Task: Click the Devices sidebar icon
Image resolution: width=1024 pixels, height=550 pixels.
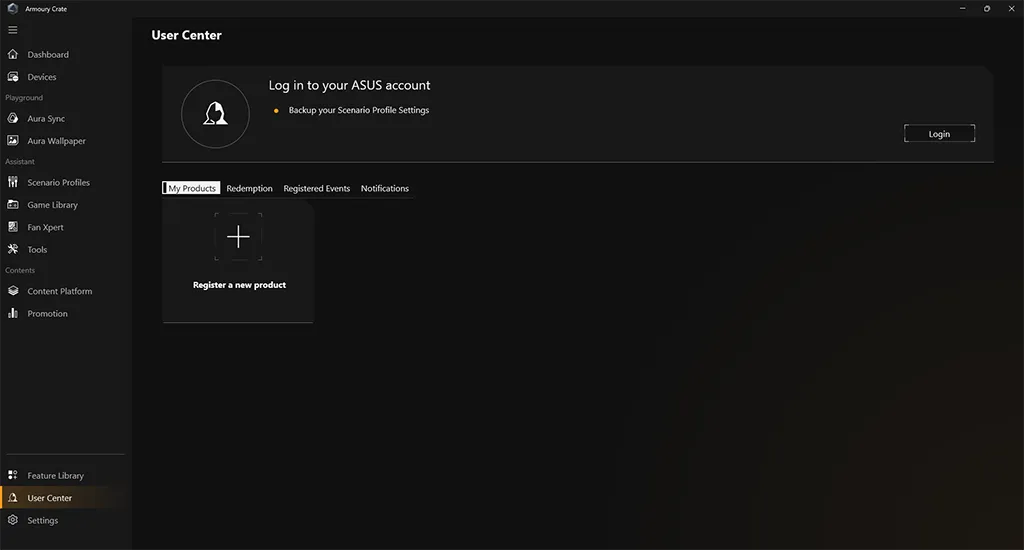Action: pyautogui.click(x=13, y=77)
